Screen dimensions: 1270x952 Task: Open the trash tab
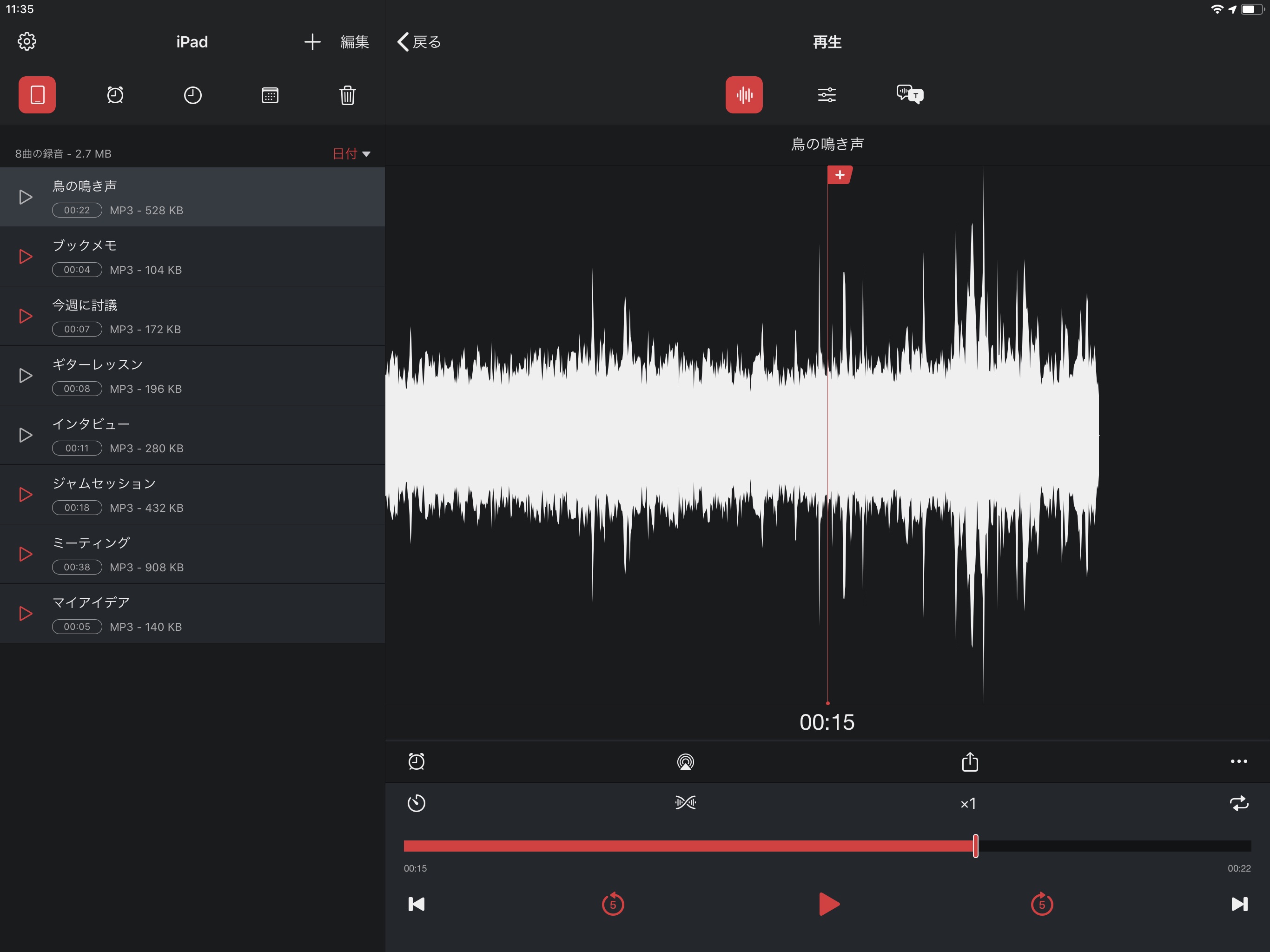pyautogui.click(x=347, y=95)
